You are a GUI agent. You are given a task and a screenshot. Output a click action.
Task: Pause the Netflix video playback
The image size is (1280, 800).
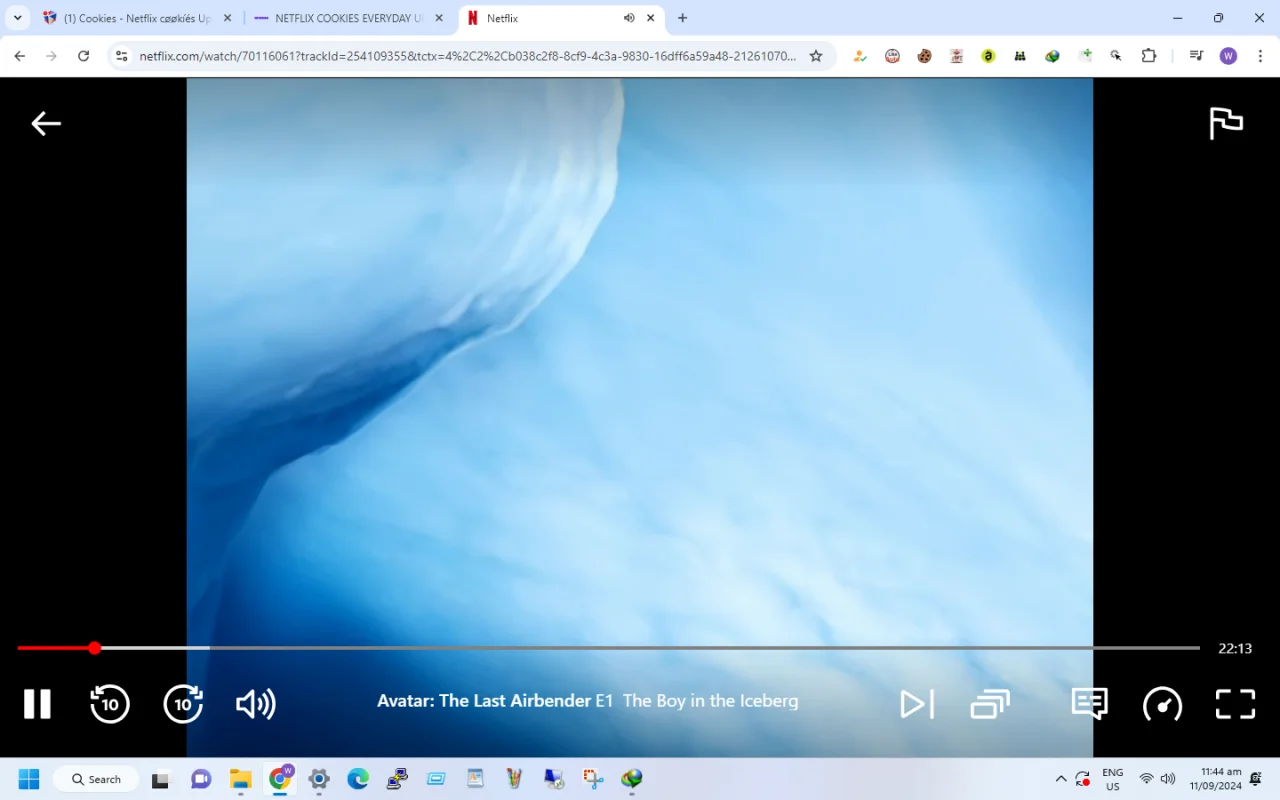click(x=37, y=704)
